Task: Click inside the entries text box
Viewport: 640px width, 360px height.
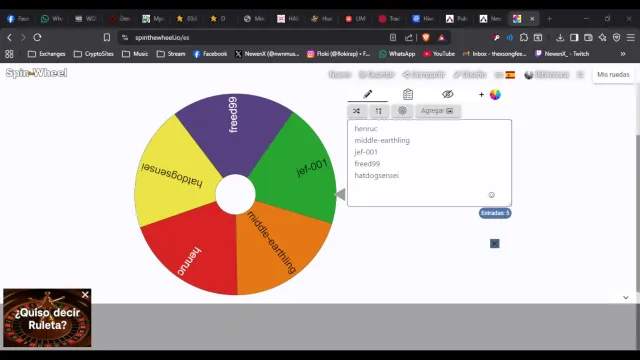Action: pos(429,163)
